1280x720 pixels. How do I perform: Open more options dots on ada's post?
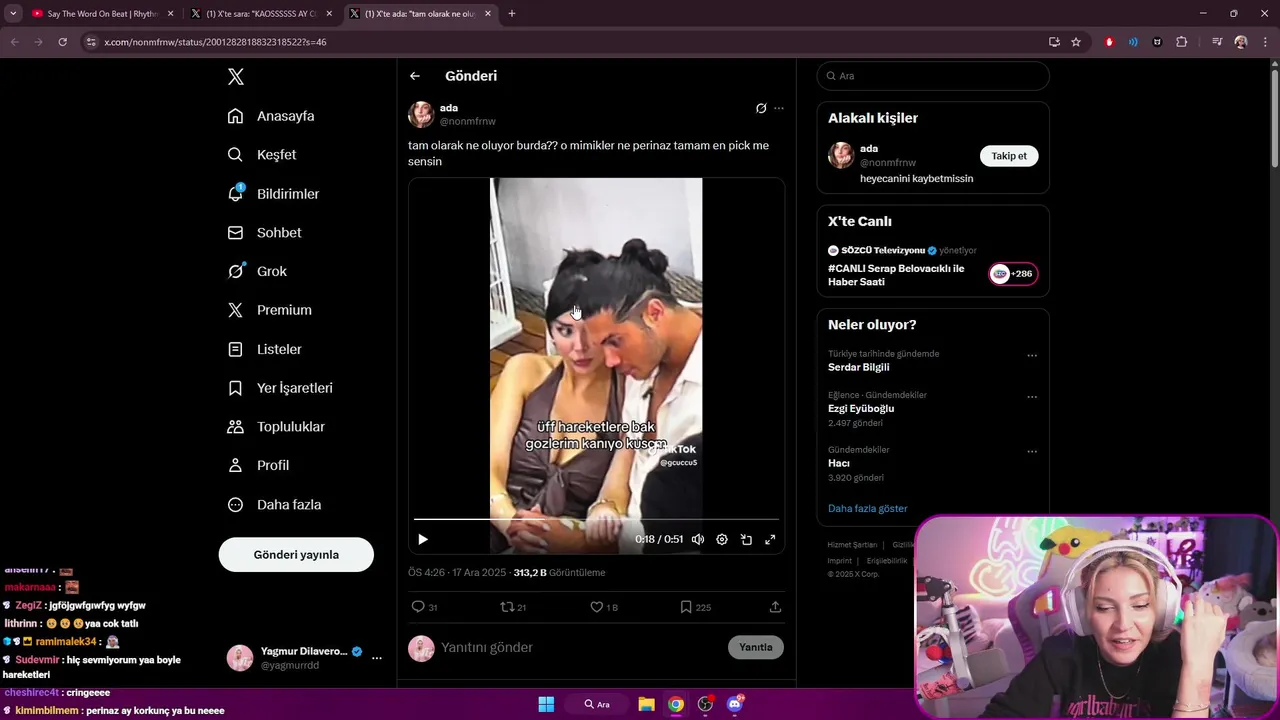[x=779, y=108]
